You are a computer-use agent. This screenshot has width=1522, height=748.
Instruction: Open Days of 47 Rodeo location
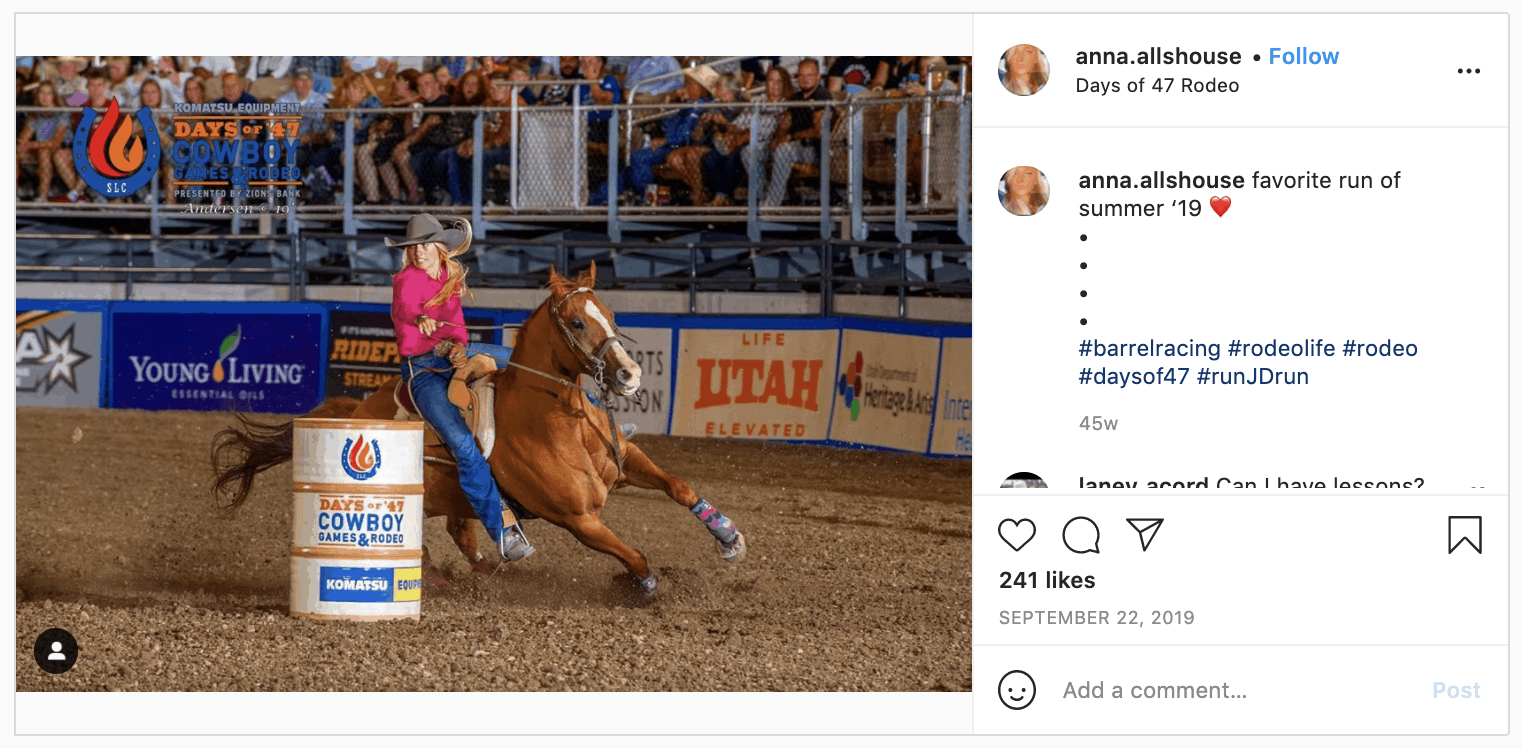1157,85
